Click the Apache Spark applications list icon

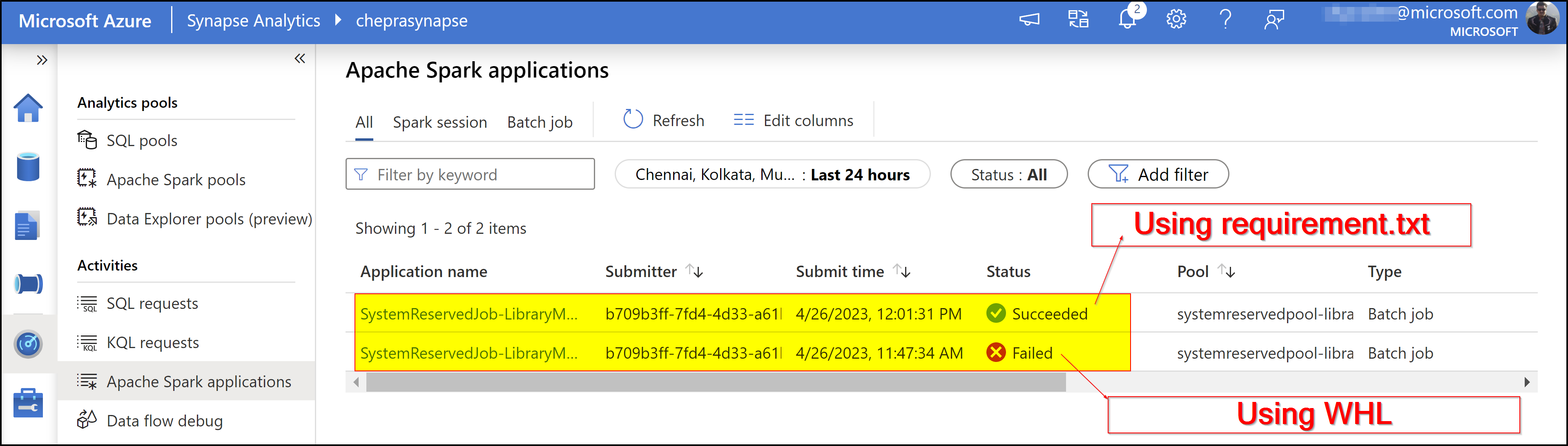[x=87, y=382]
